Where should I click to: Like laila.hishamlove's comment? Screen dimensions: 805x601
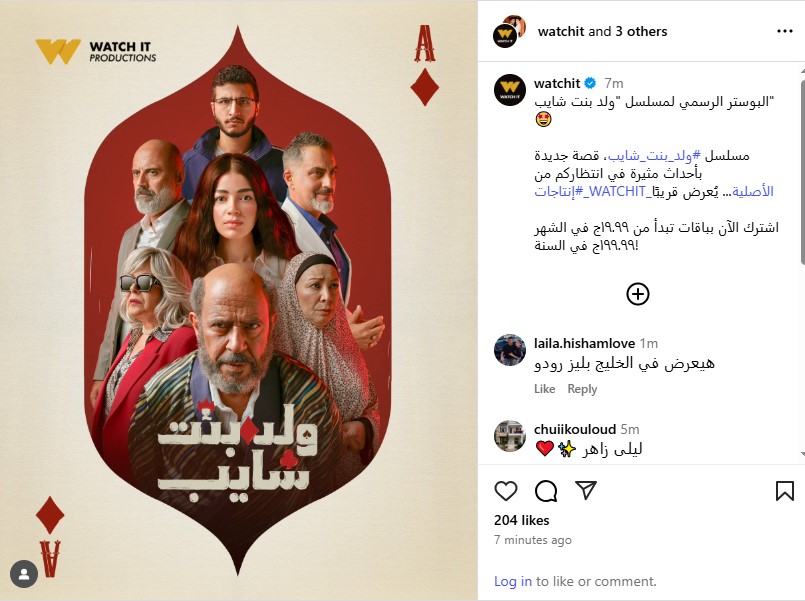click(544, 389)
